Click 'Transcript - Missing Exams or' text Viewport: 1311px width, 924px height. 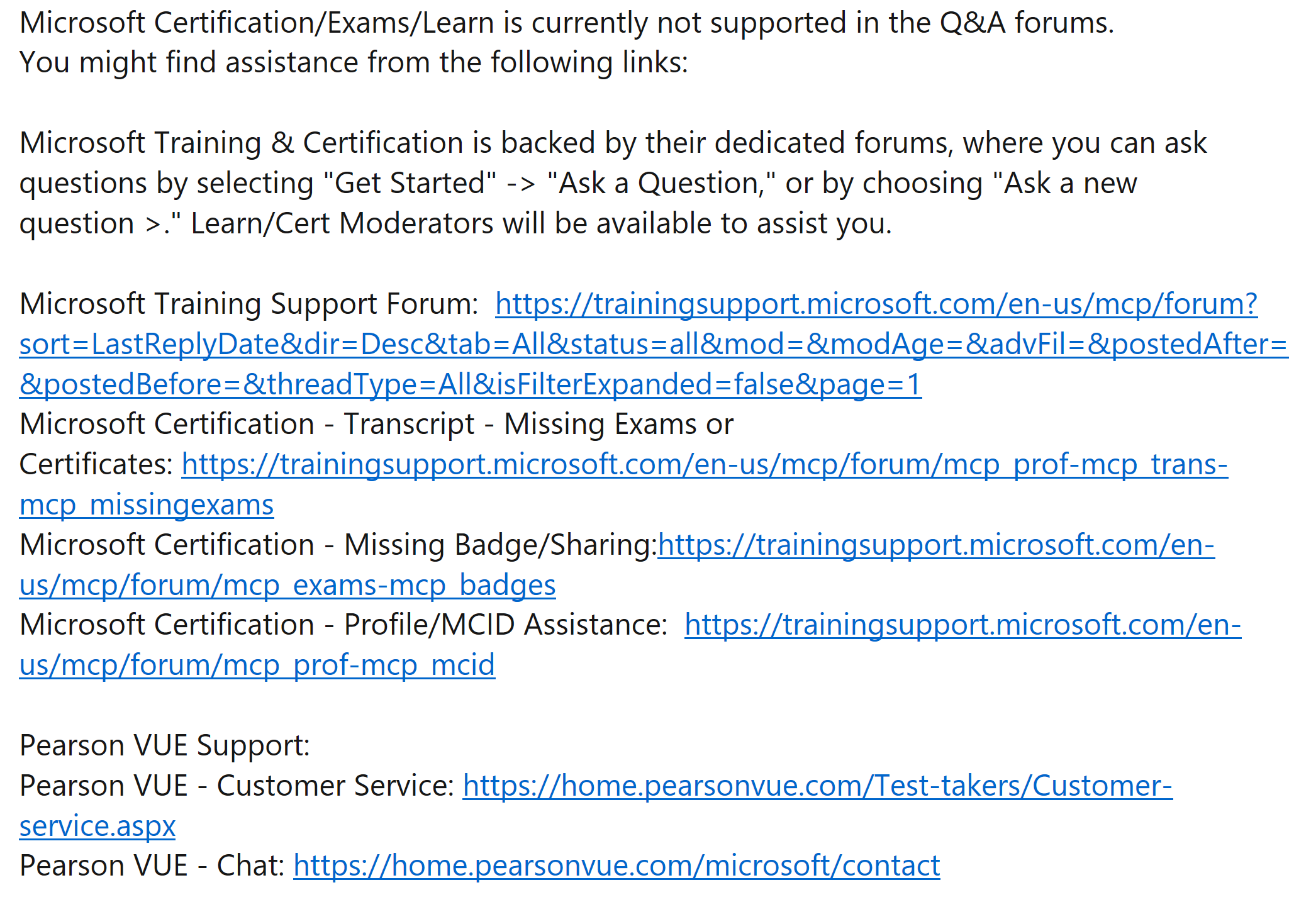pyautogui.click(x=538, y=425)
